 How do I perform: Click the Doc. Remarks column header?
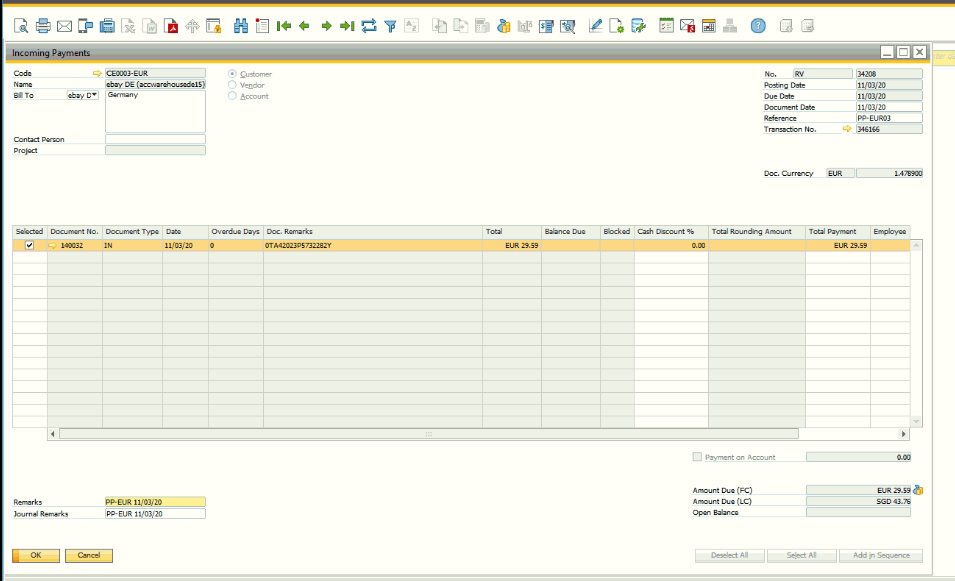click(372, 232)
